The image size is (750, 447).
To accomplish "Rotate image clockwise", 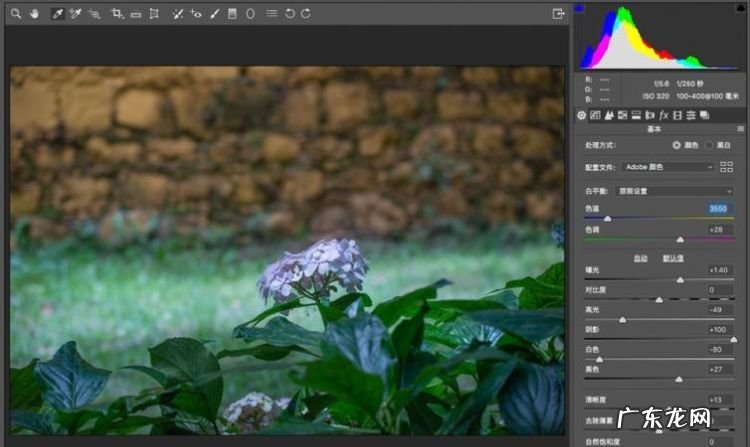I will (x=306, y=13).
